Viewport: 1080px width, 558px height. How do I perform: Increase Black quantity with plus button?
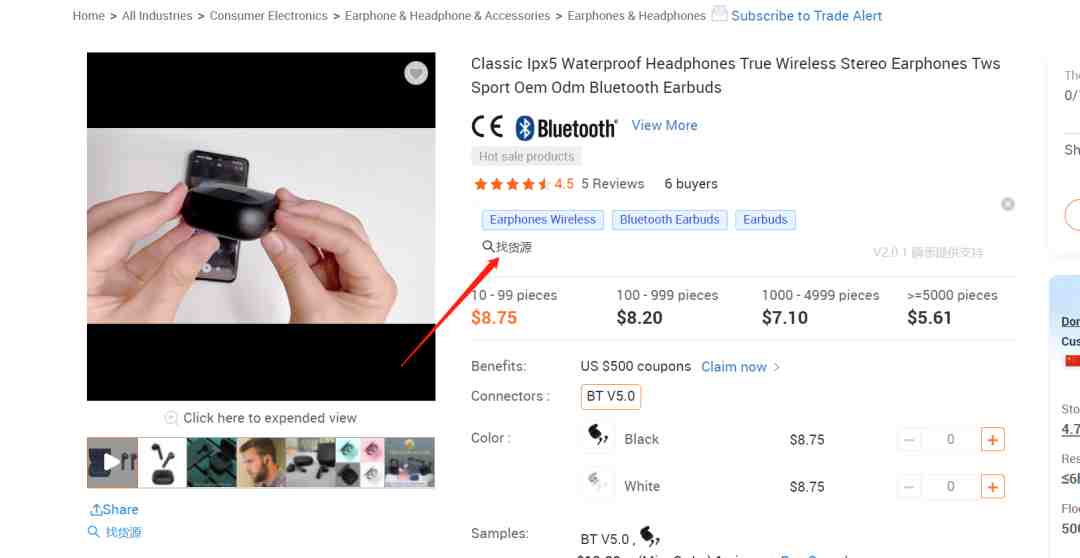coord(993,440)
